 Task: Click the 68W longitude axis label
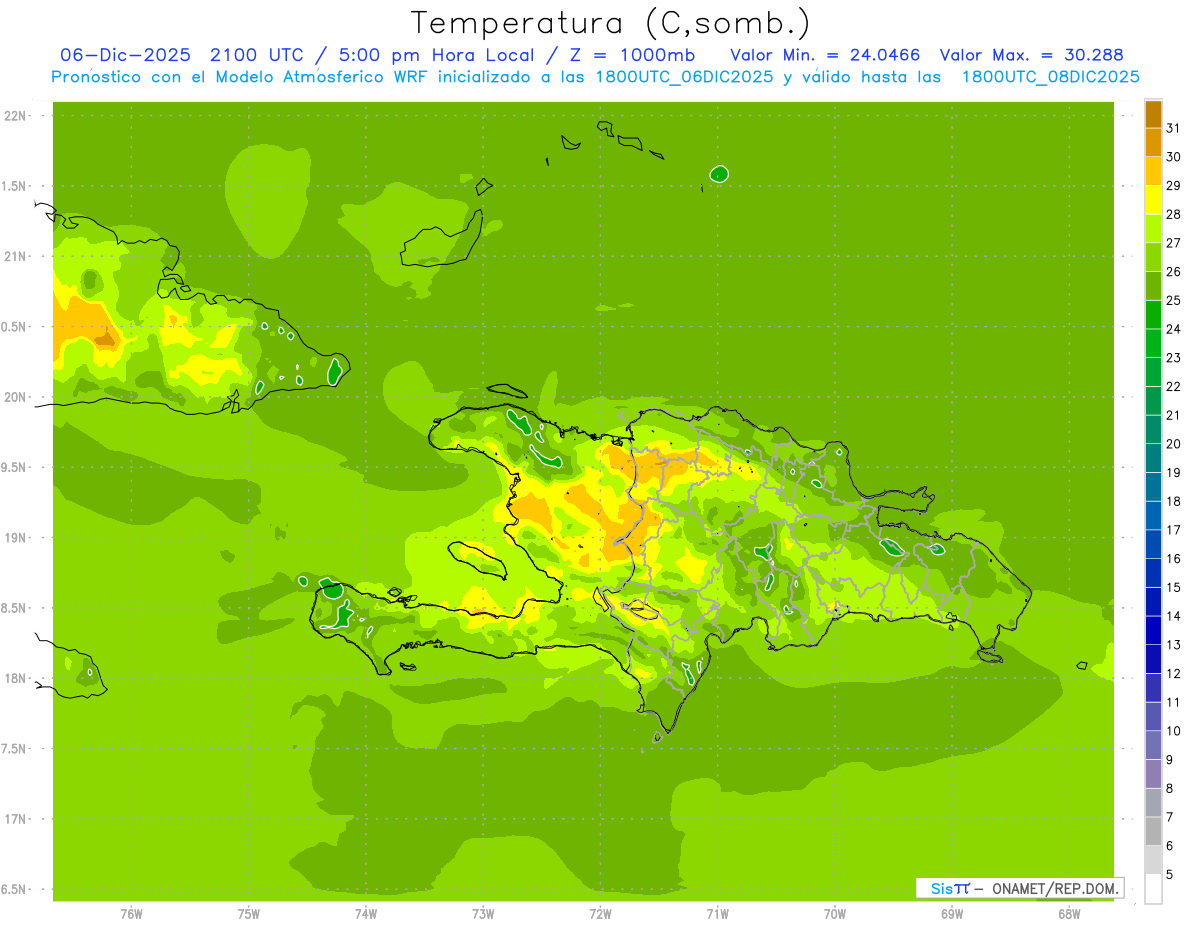point(1069,914)
